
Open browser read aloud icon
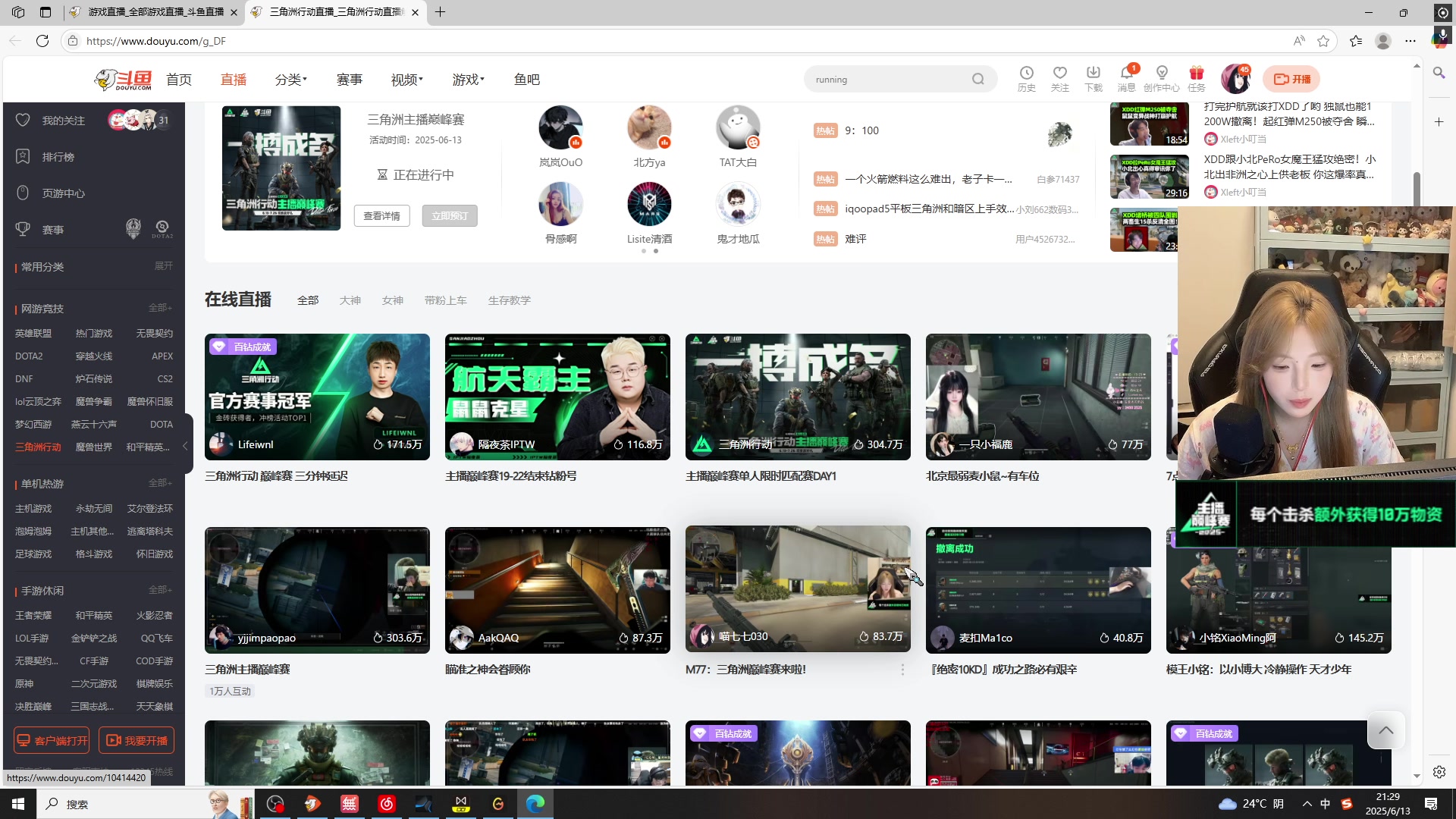(1299, 41)
